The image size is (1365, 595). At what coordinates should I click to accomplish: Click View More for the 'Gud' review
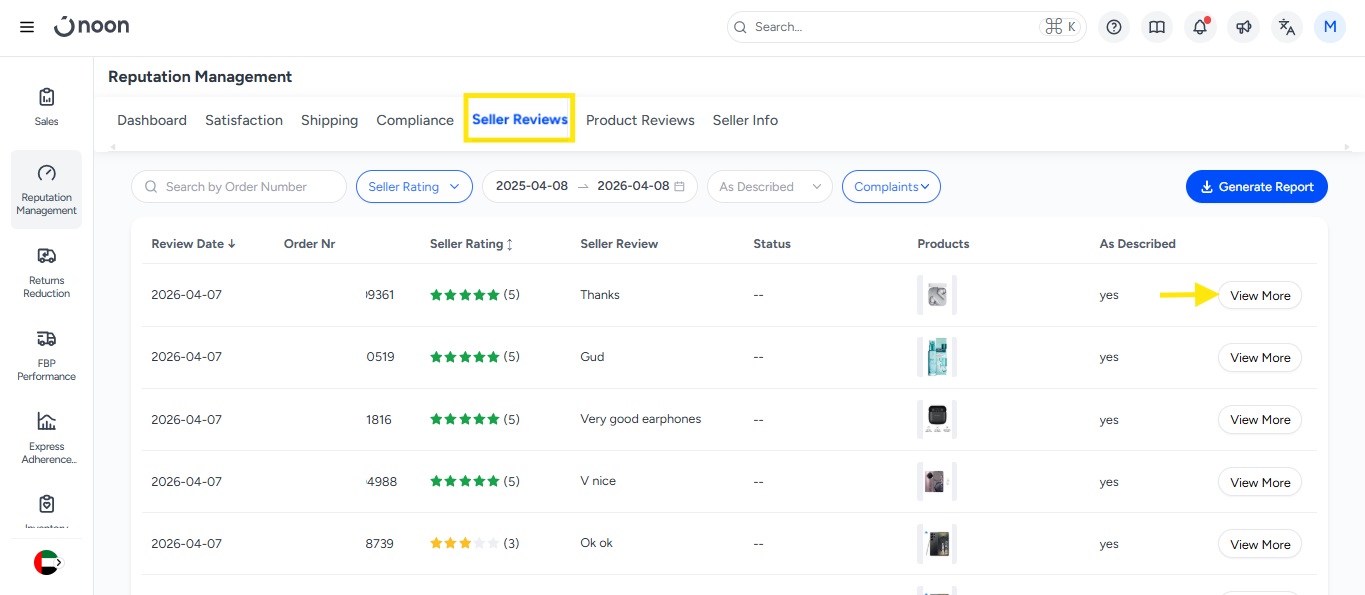click(x=1259, y=358)
